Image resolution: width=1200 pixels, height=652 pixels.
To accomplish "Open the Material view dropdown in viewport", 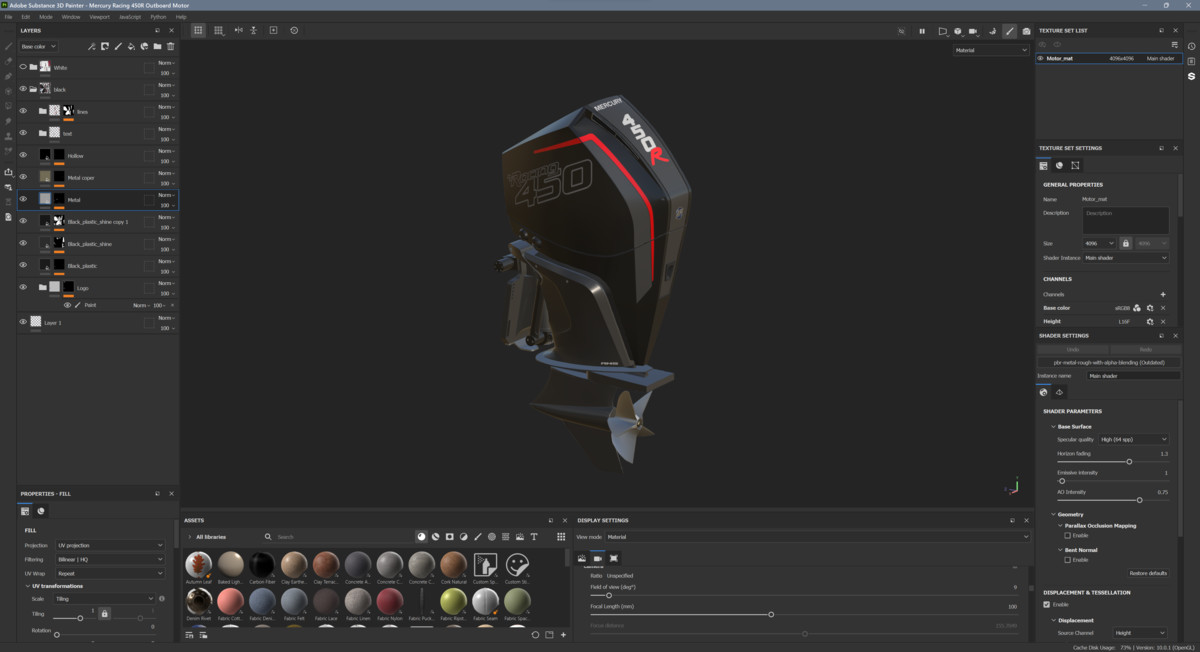I will tap(991, 50).
